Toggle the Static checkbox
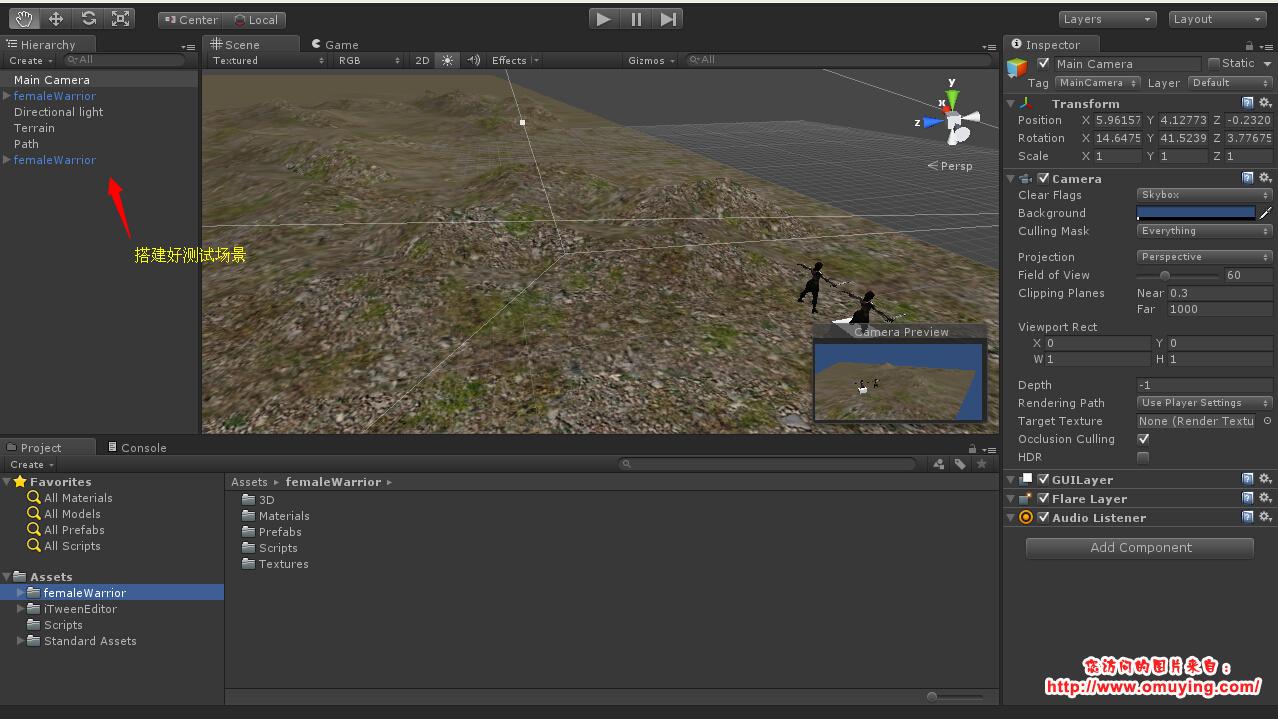The image size is (1278, 719). coord(1214,64)
